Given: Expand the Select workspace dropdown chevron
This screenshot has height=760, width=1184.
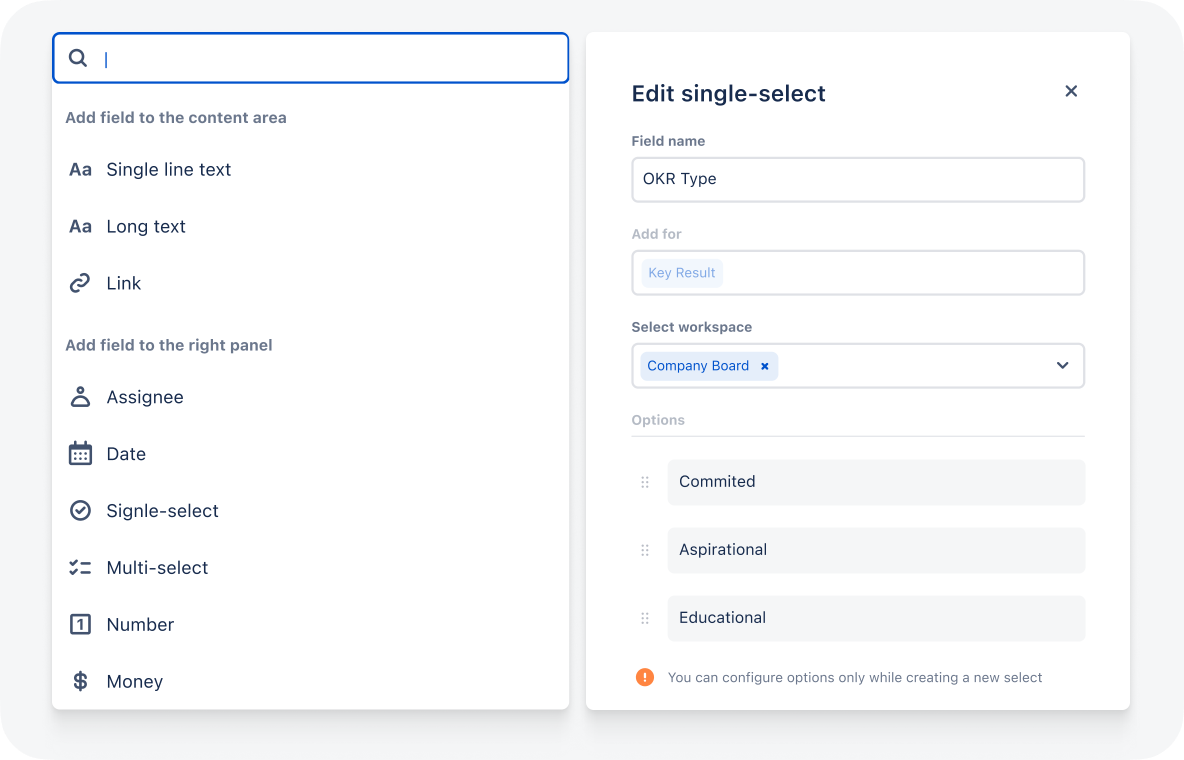Looking at the screenshot, I should (x=1062, y=366).
